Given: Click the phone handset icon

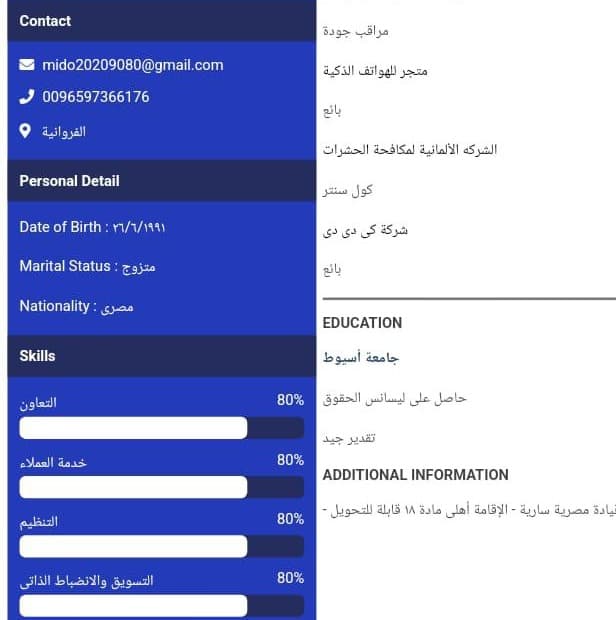Looking at the screenshot, I should coord(27,97).
